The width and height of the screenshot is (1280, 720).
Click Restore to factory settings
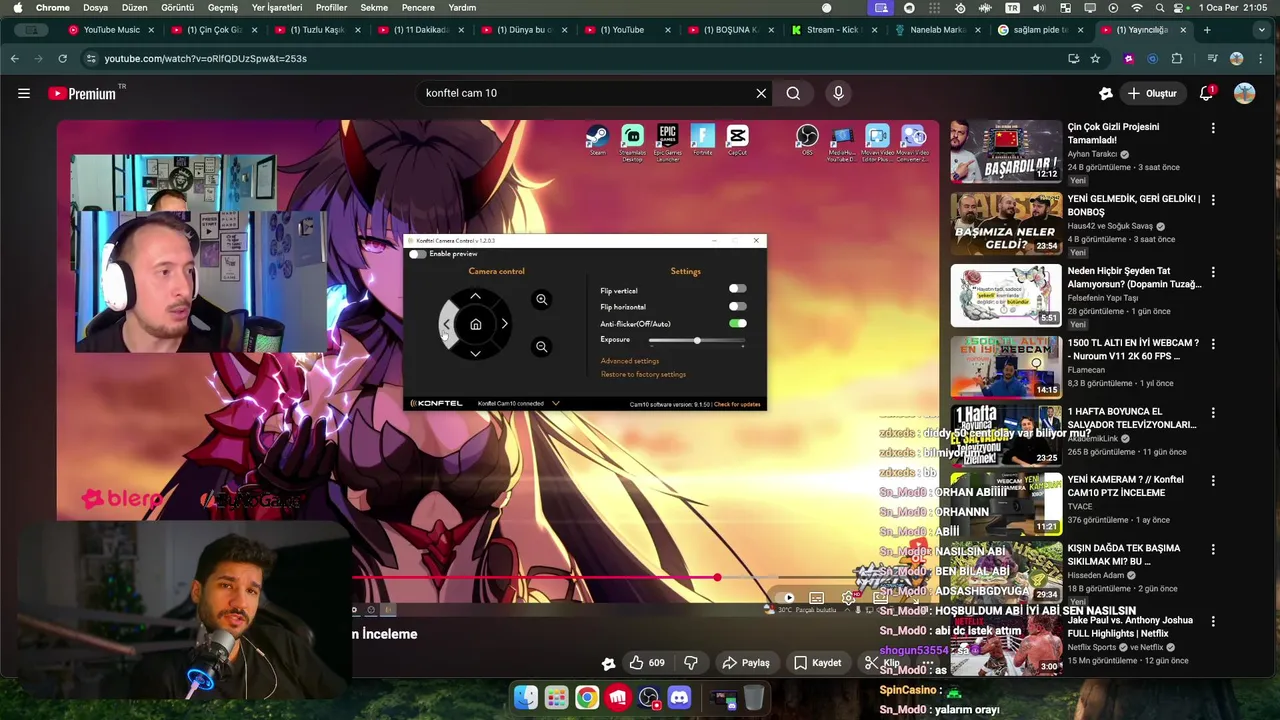click(x=643, y=375)
